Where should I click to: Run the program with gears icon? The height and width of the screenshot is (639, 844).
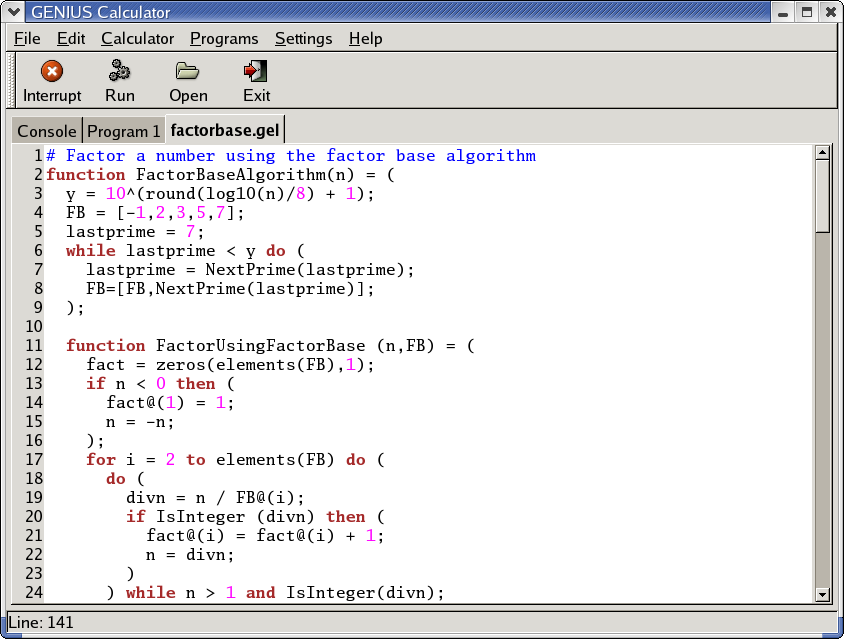pos(119,71)
